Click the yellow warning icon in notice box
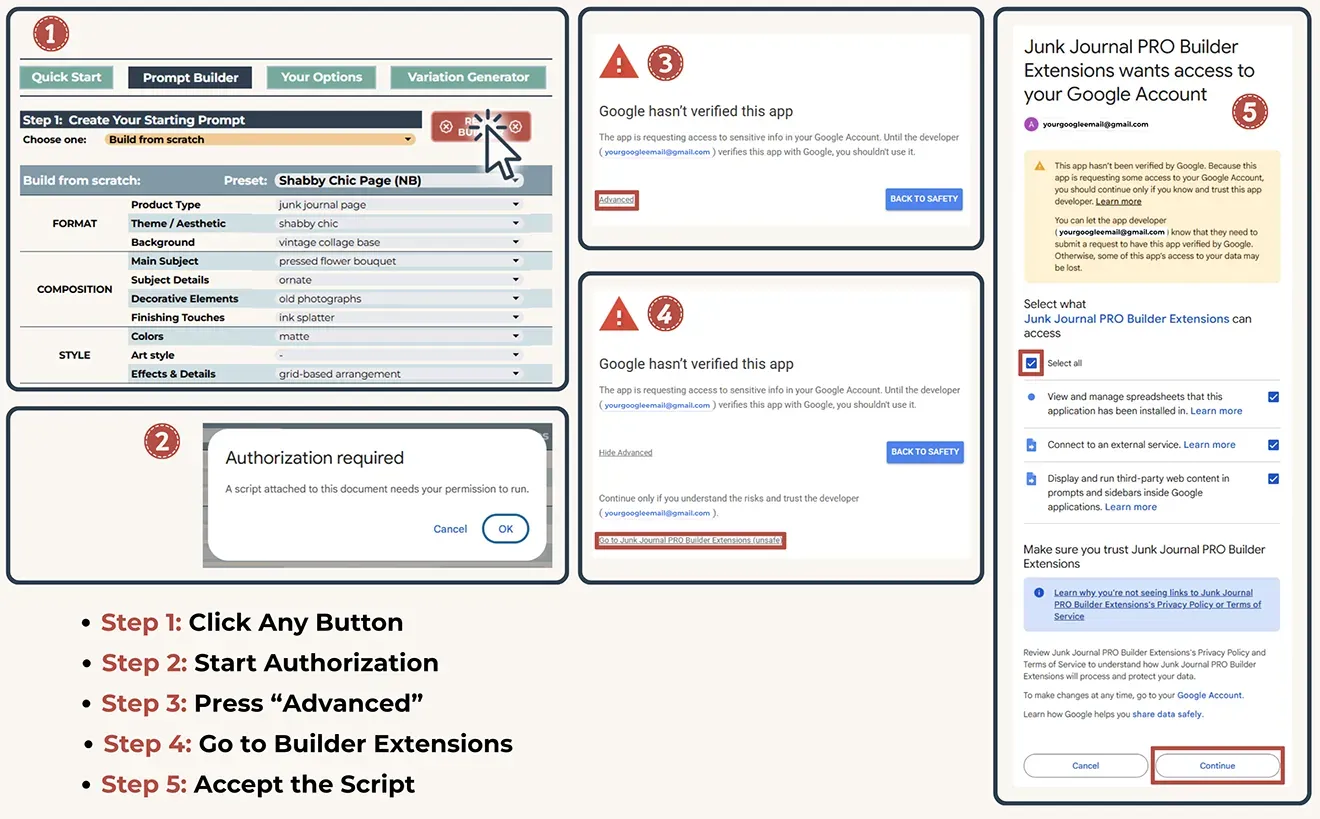 [1040, 166]
